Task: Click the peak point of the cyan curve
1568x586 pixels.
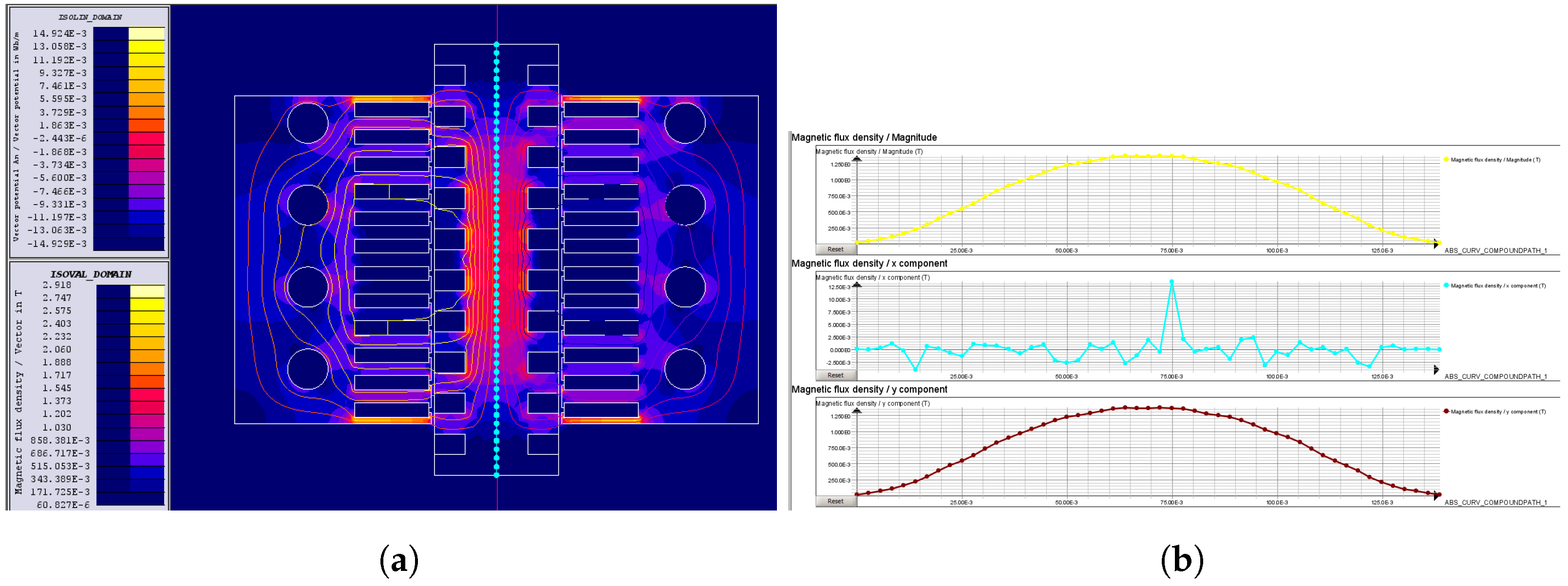Action: (x=1171, y=282)
